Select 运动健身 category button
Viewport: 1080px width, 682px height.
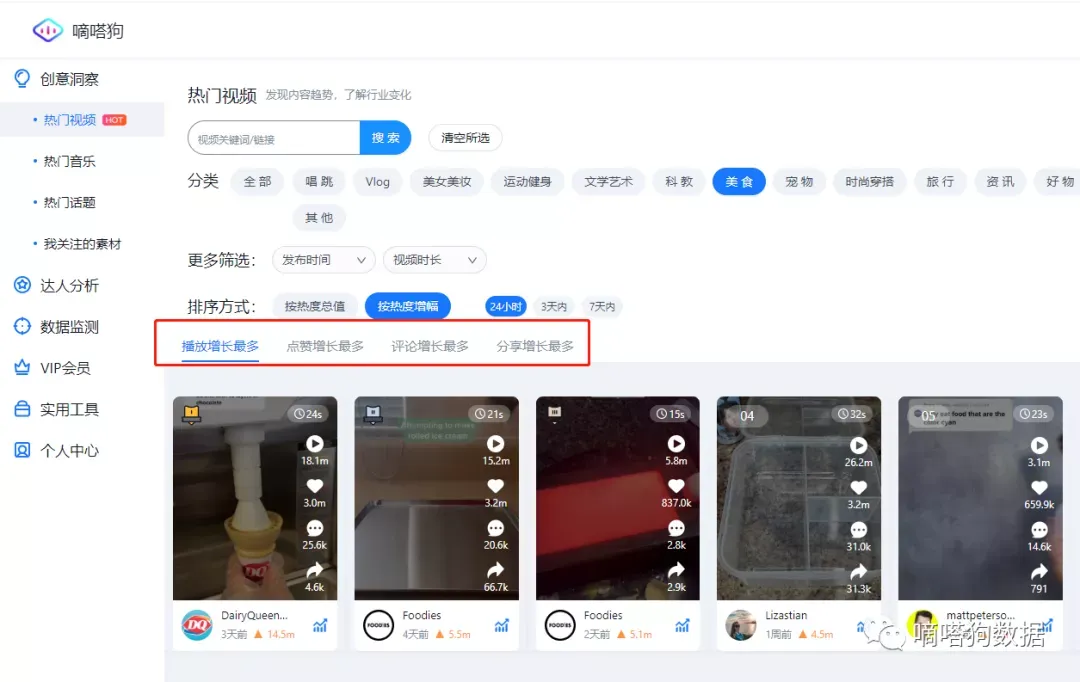pyautogui.click(x=528, y=182)
